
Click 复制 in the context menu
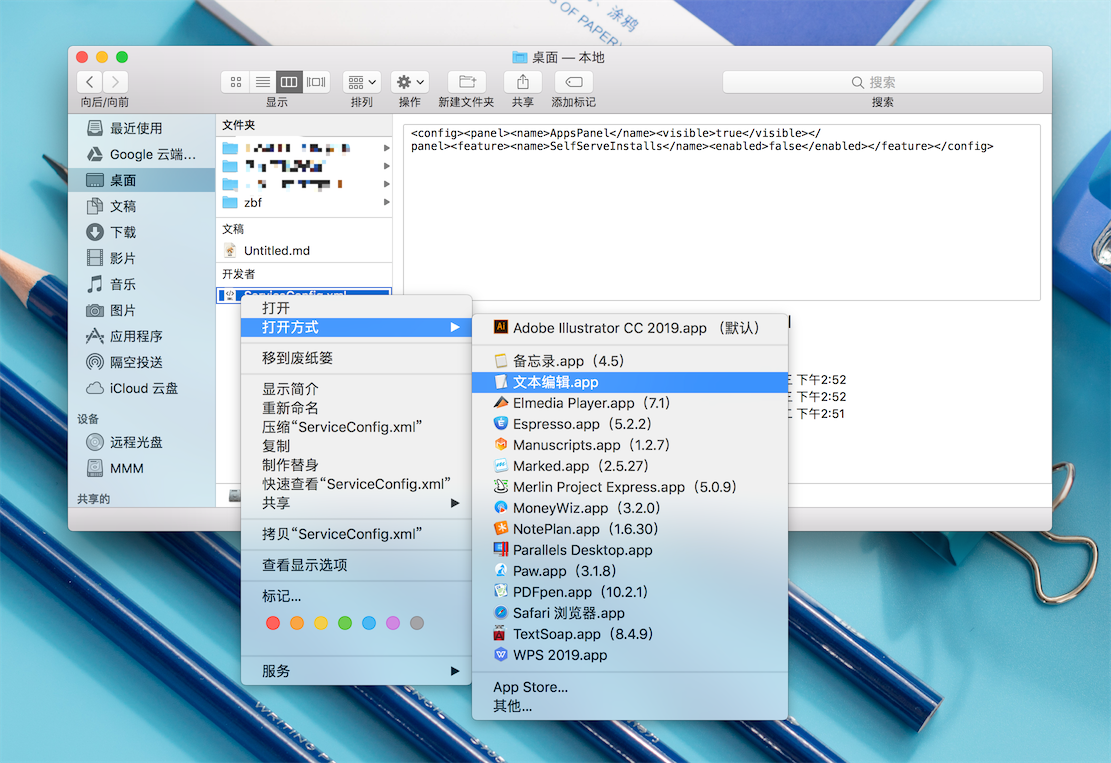tap(356, 446)
